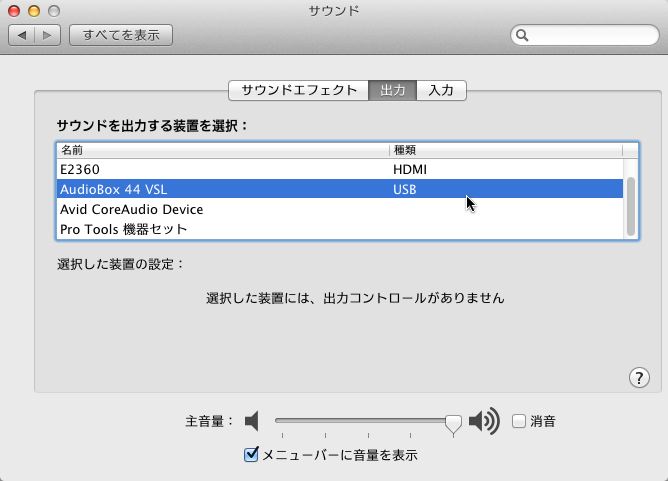The image size is (668, 481).
Task: Minimize the サウンド window with yellow button
Action: pyautogui.click(x=34, y=11)
